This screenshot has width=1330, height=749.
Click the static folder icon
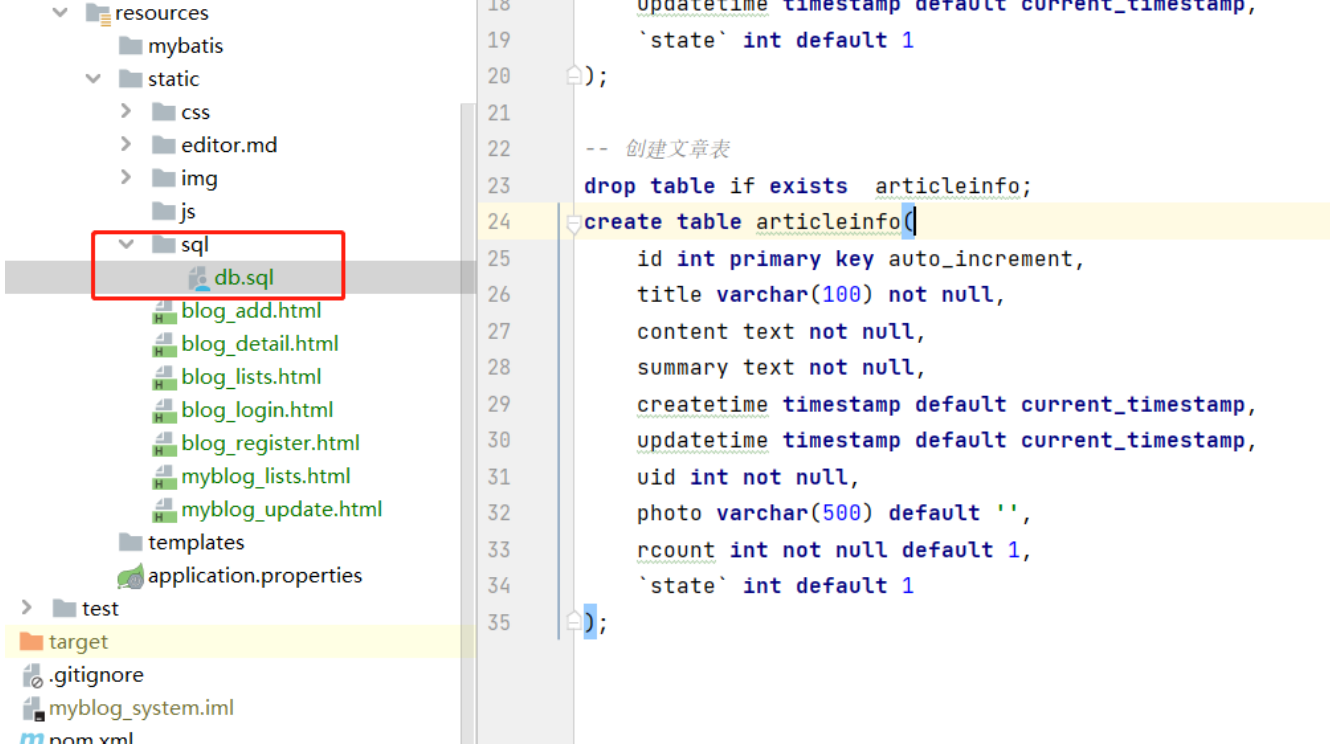(x=130, y=78)
